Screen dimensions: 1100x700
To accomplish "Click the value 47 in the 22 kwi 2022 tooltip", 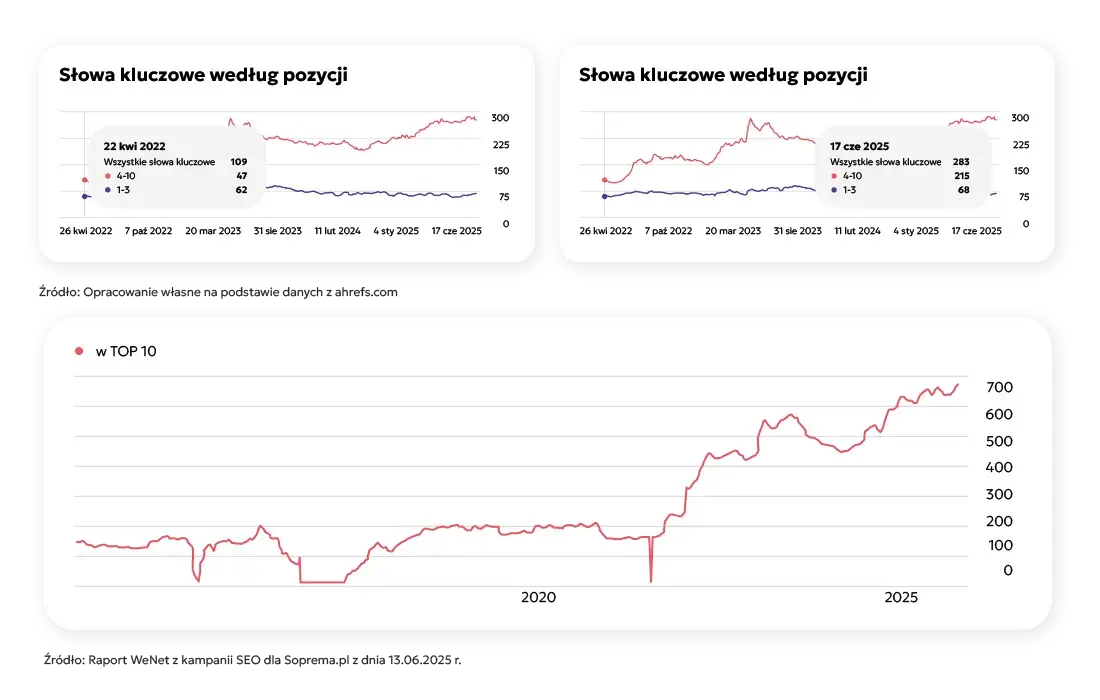I will pos(241,175).
